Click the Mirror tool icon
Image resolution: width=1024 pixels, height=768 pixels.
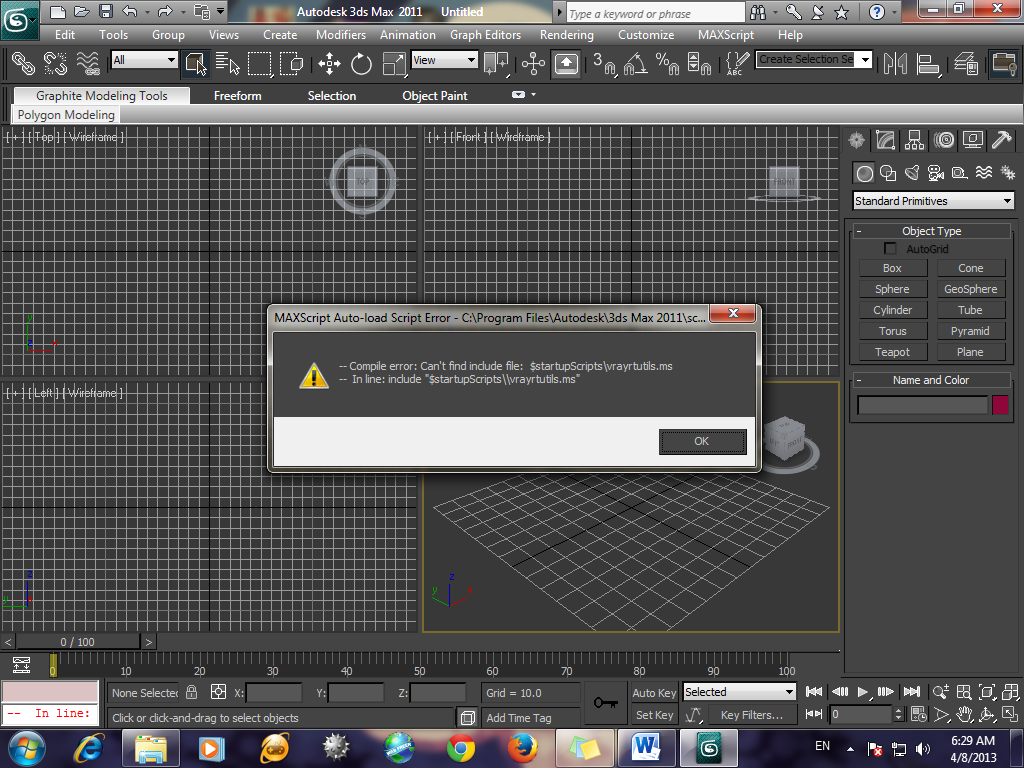coord(895,63)
